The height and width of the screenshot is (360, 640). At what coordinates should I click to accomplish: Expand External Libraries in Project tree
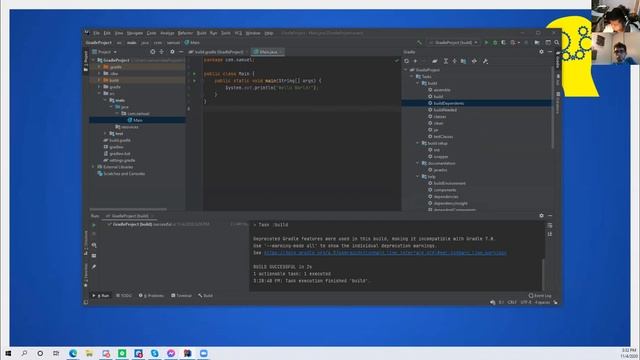coord(93,167)
